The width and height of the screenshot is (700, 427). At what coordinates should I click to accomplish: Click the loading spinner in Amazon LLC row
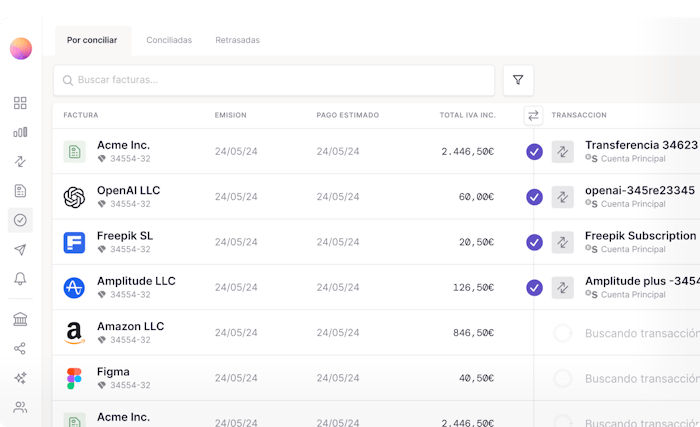click(562, 333)
